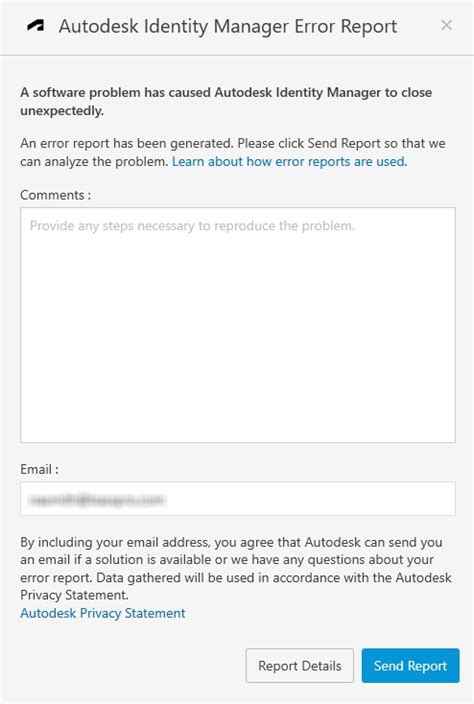Click the 'Comments :' label
The height and width of the screenshot is (704, 474).
[56, 195]
